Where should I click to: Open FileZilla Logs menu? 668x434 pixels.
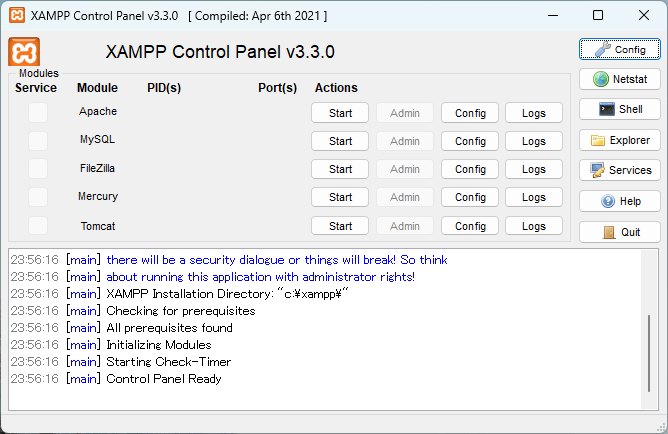[534, 169]
